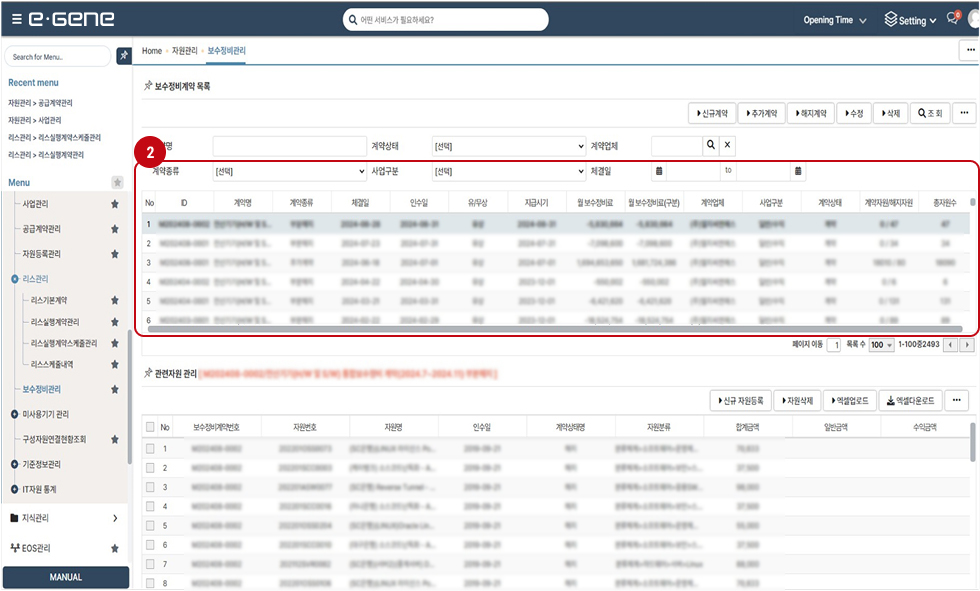Open the chat notifications icon in header
Image resolution: width=980 pixels, height=591 pixels.
(x=953, y=20)
